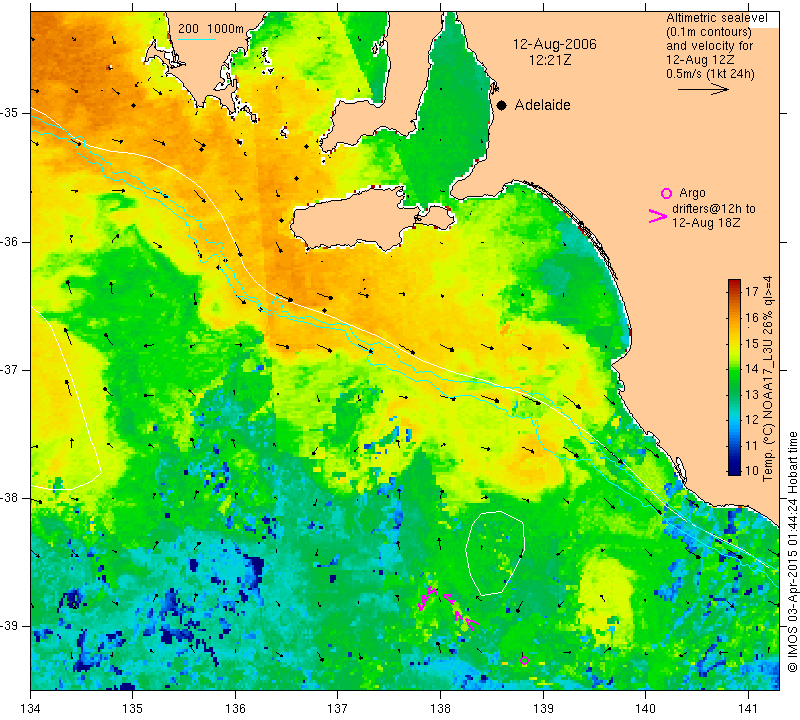
Task: Click the latitude axis label '-37'
Action: point(9,369)
